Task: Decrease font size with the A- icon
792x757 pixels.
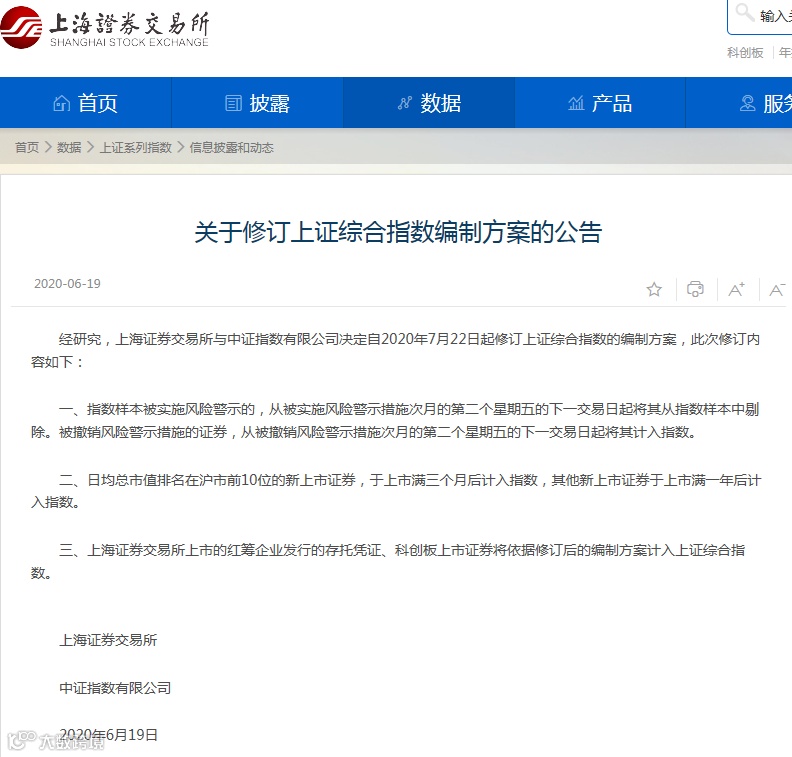Action: (777, 289)
